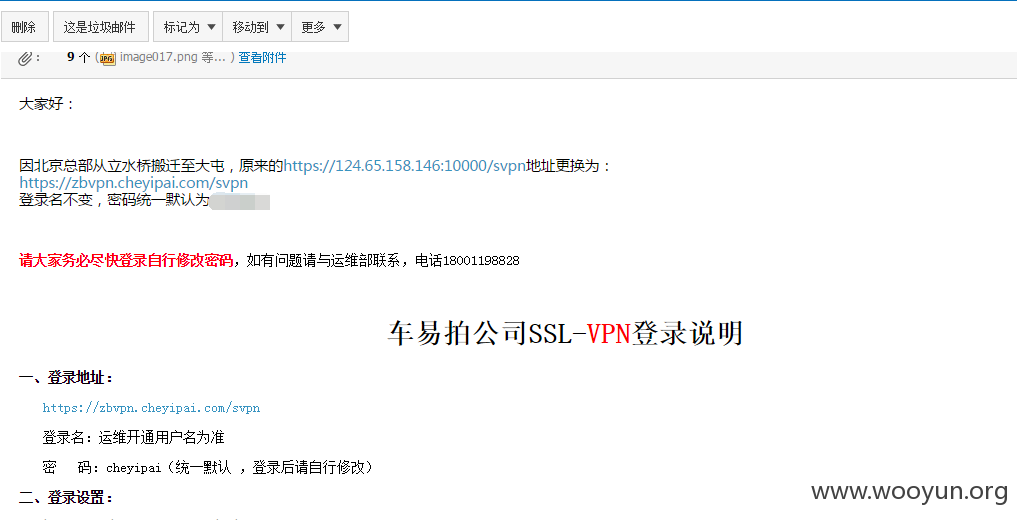Click the default password text cheyipai
This screenshot has width=1017, height=520.
click(x=134, y=467)
